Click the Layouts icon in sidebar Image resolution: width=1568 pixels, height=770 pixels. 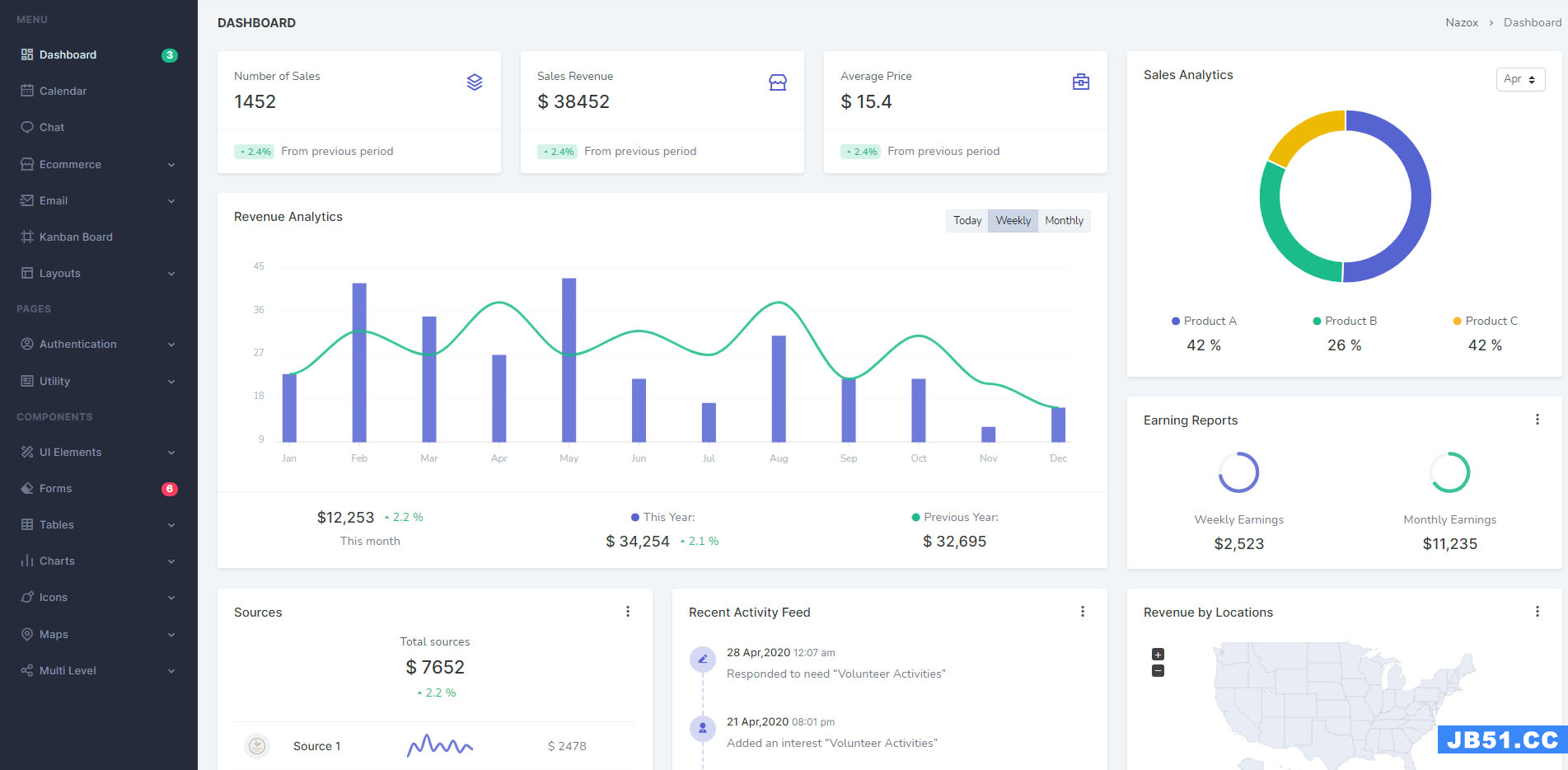tap(27, 273)
